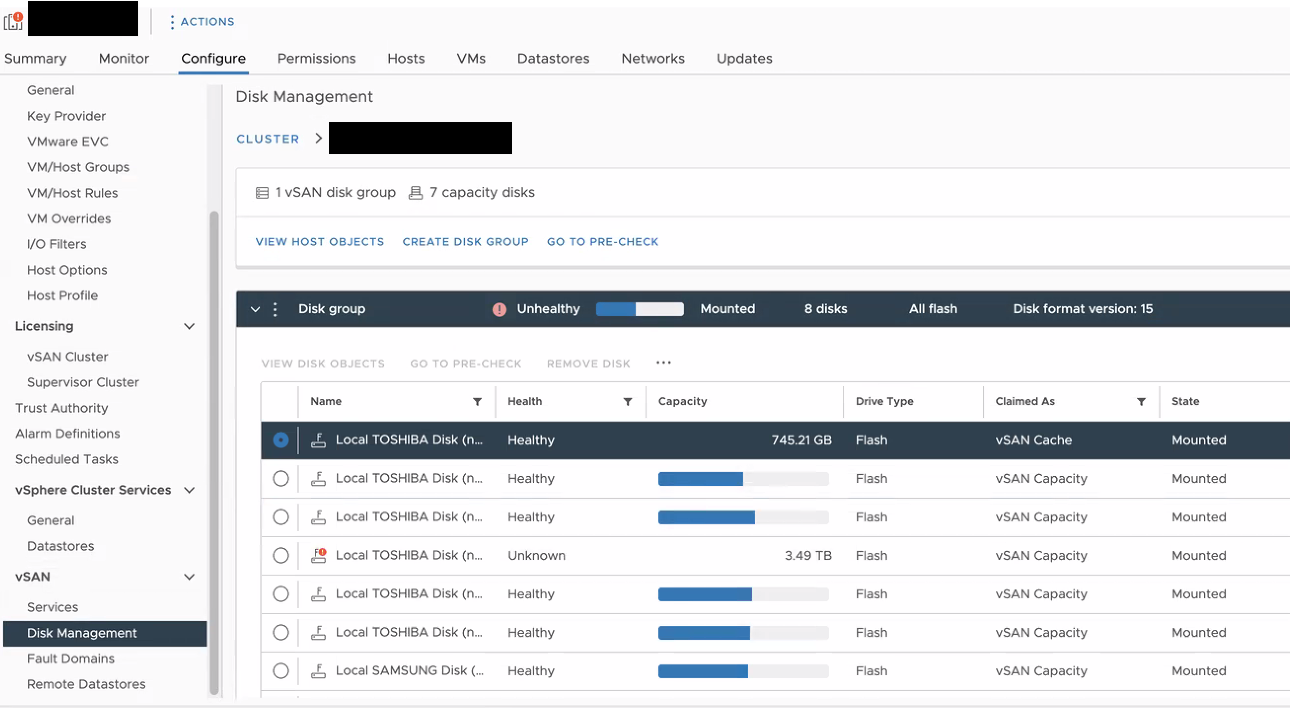This screenshot has height=709, width=1290.
Task: Select the Unknown health TOSHIBA disk radio
Action: pos(281,556)
